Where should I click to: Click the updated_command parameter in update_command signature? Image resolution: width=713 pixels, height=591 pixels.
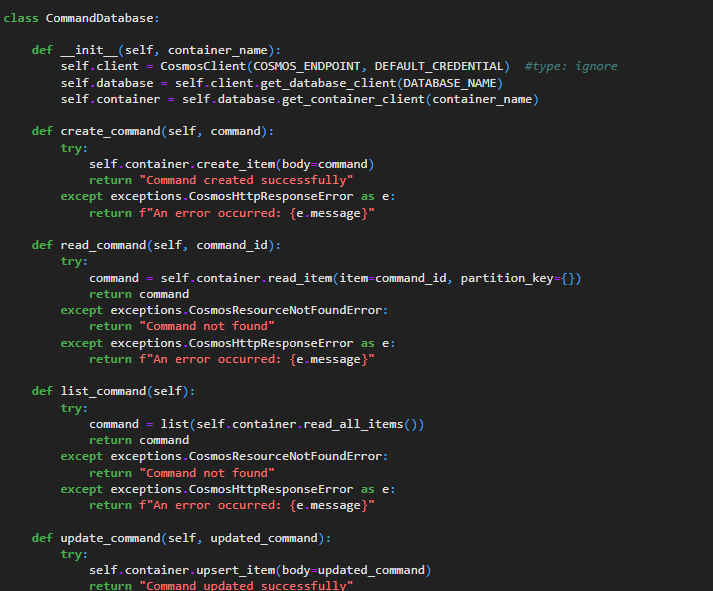[x=264, y=538]
